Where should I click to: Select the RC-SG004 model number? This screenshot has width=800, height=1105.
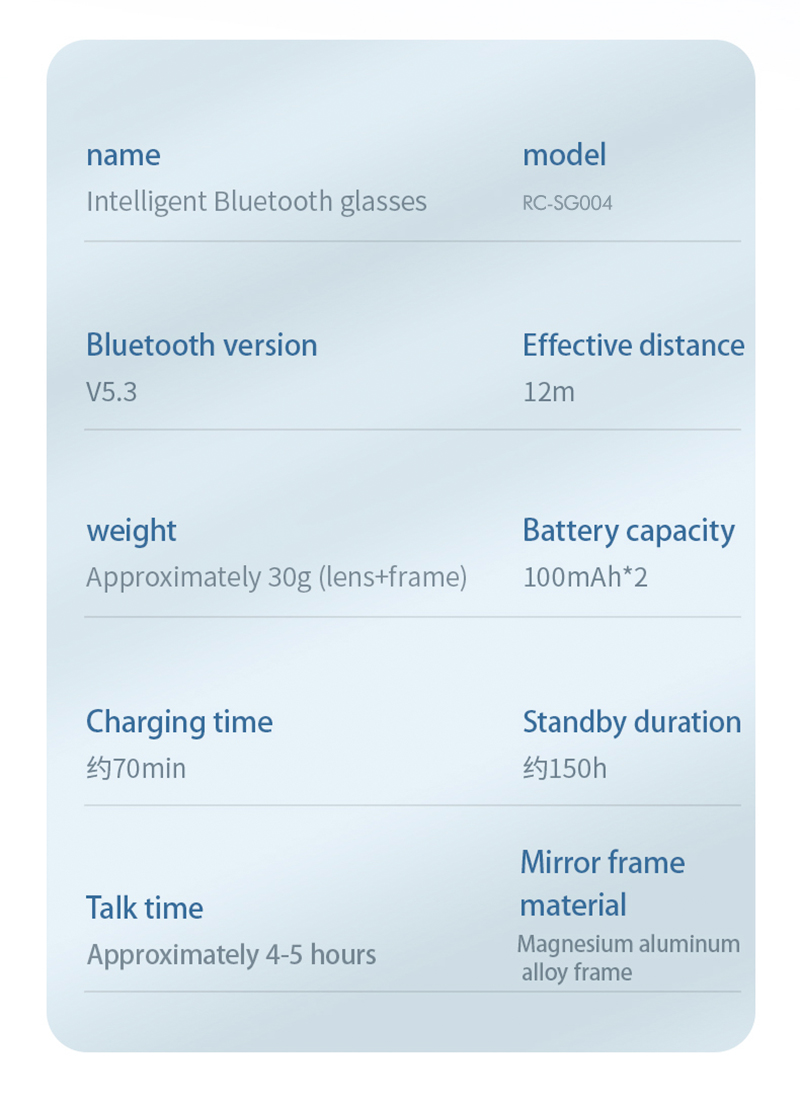567,203
